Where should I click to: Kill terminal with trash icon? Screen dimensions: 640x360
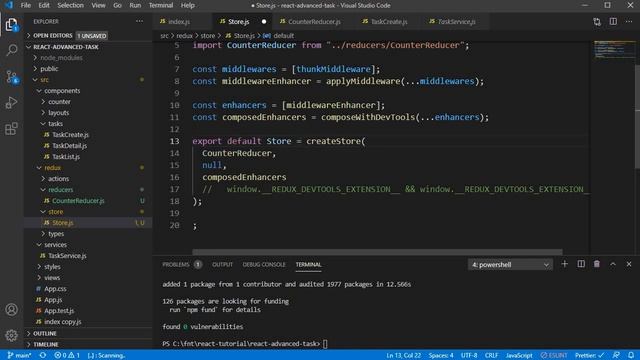(x=597, y=264)
